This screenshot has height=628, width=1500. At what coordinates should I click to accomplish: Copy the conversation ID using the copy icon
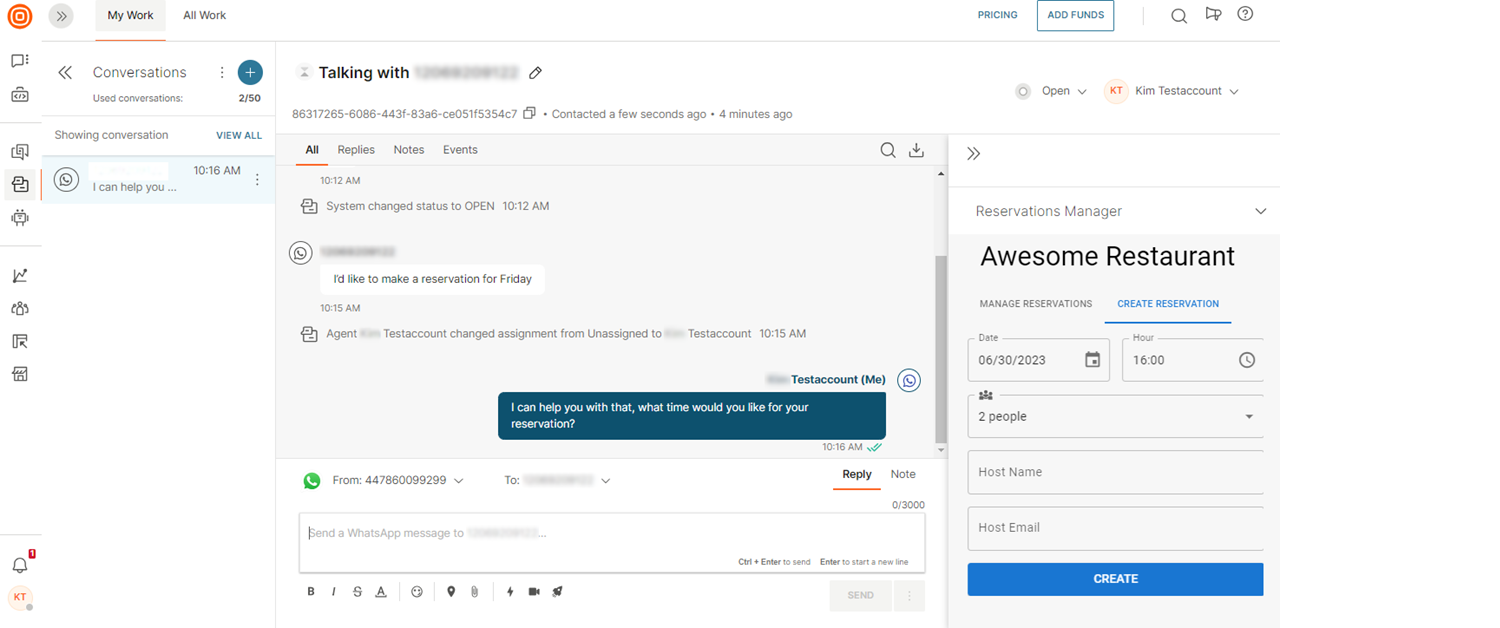click(x=529, y=113)
